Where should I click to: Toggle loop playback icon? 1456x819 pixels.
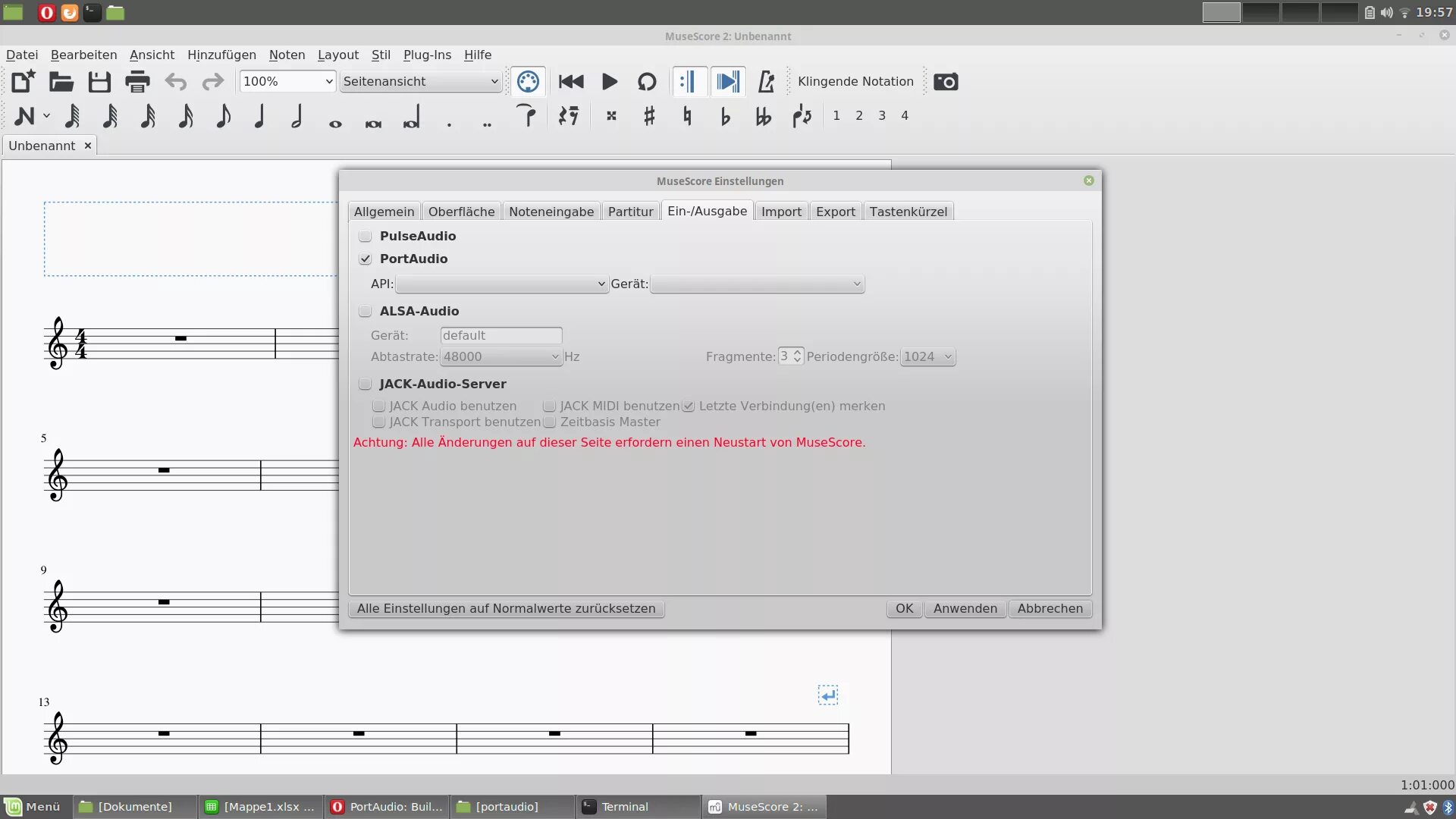pyautogui.click(x=647, y=81)
